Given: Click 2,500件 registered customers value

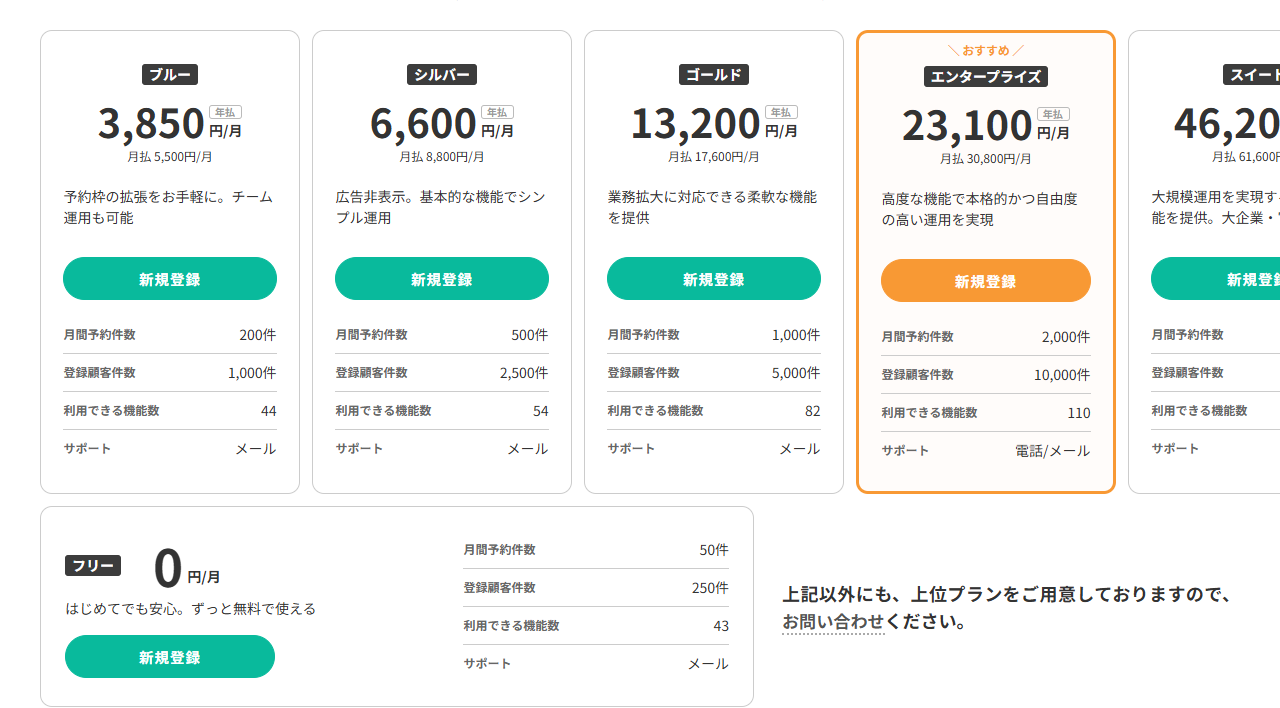Looking at the screenshot, I should point(524,373).
